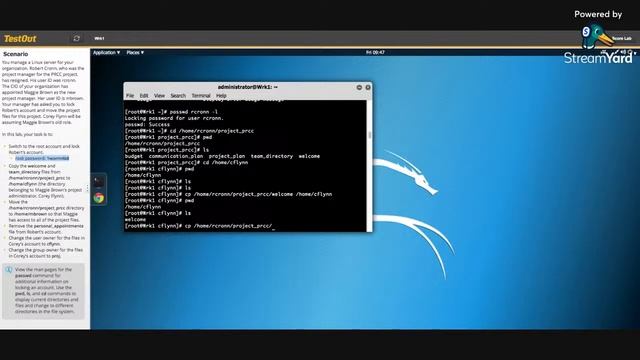Screen dimensions: 640x360
Task: Click the terminal window minimize button
Action: click(359, 87)
